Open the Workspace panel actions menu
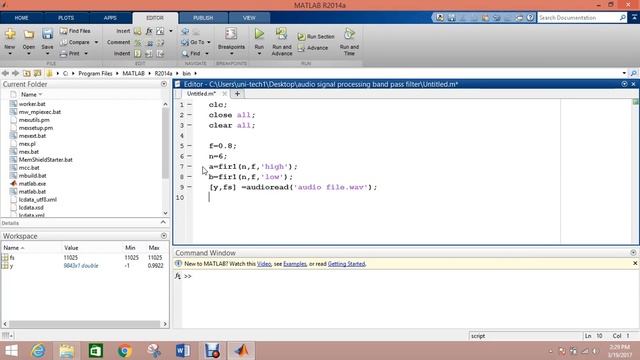Viewport: 640px width, 360px height. (164, 236)
